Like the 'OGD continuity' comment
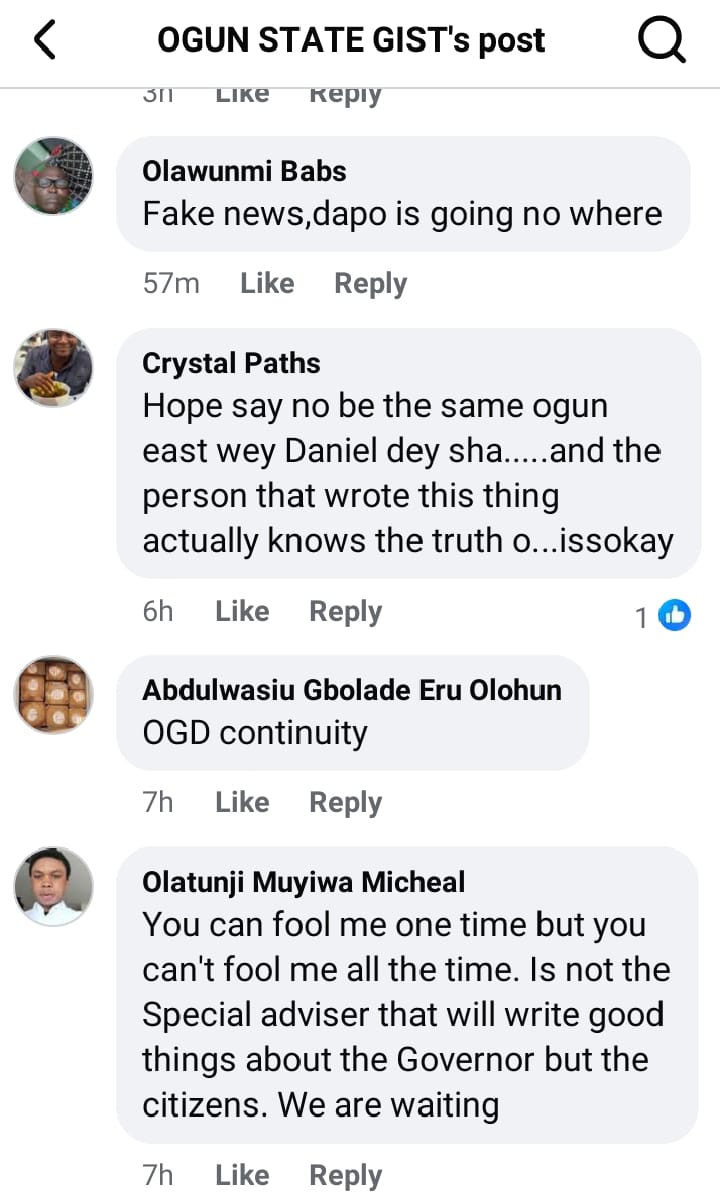 coord(242,803)
